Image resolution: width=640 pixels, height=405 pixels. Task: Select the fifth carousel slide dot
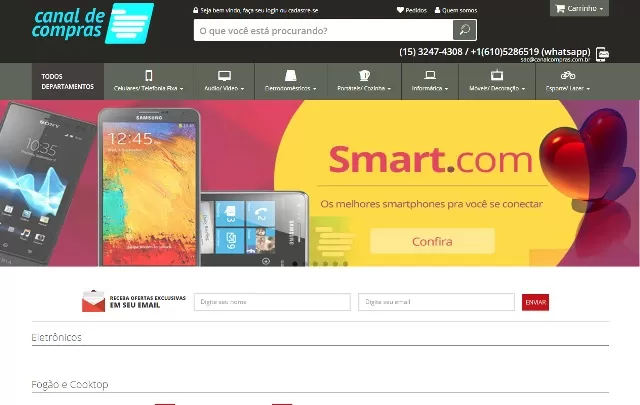(x=335, y=264)
